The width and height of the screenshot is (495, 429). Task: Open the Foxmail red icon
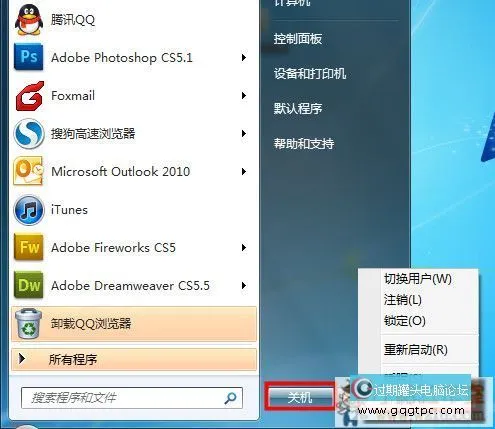(30, 96)
